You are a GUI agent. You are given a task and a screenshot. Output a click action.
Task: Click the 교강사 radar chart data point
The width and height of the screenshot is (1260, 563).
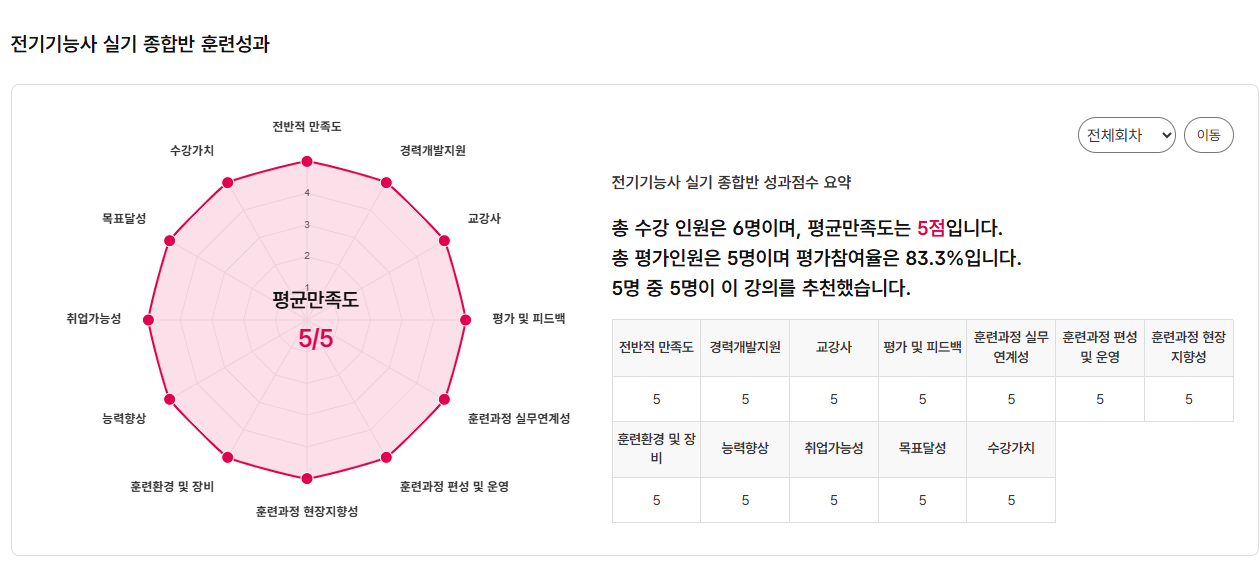tap(444, 240)
